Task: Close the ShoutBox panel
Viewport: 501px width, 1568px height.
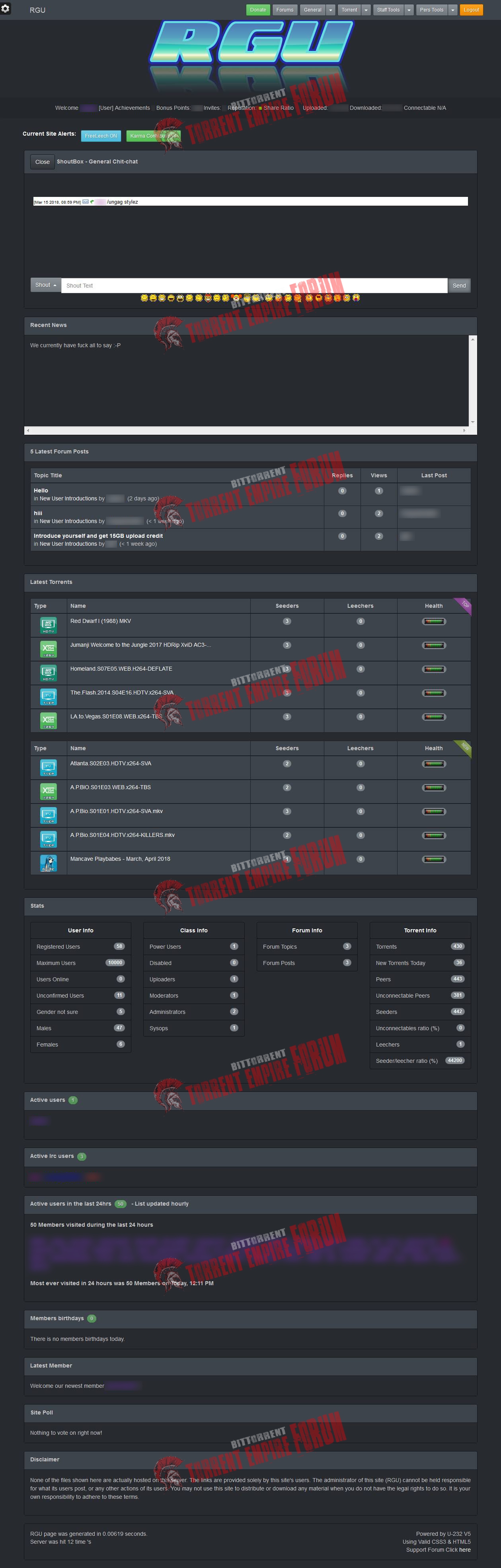Action: [x=42, y=162]
